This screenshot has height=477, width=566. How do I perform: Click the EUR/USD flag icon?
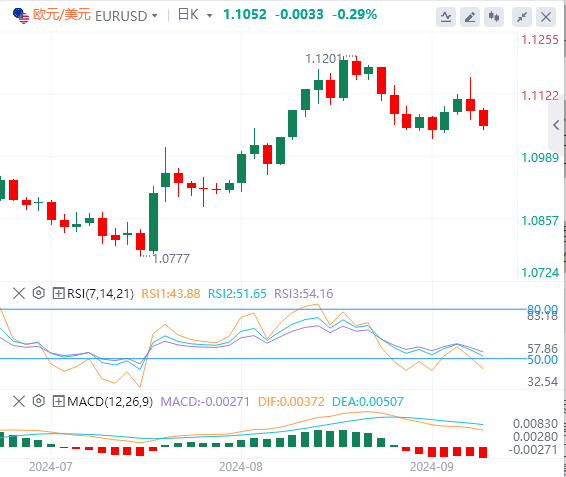[x=21, y=16]
